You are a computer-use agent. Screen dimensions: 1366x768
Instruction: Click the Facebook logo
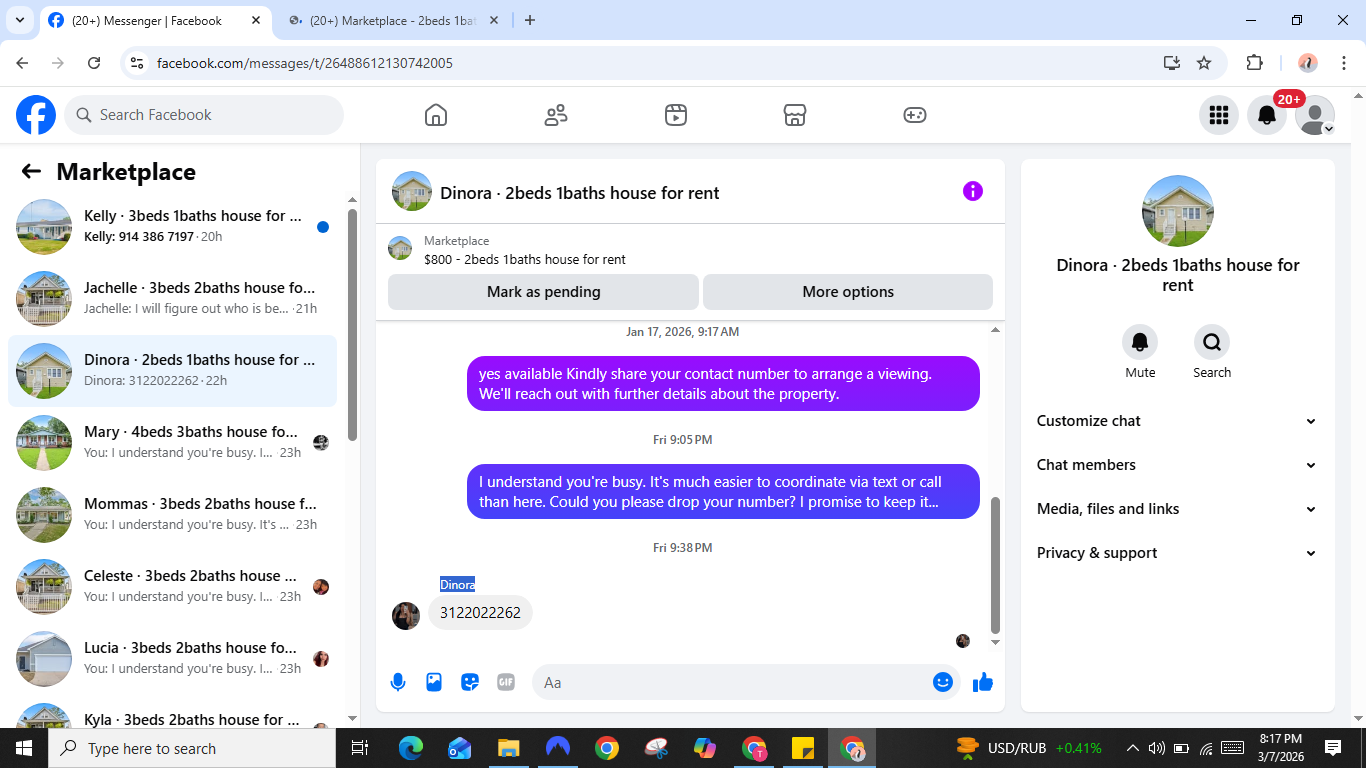[36, 115]
